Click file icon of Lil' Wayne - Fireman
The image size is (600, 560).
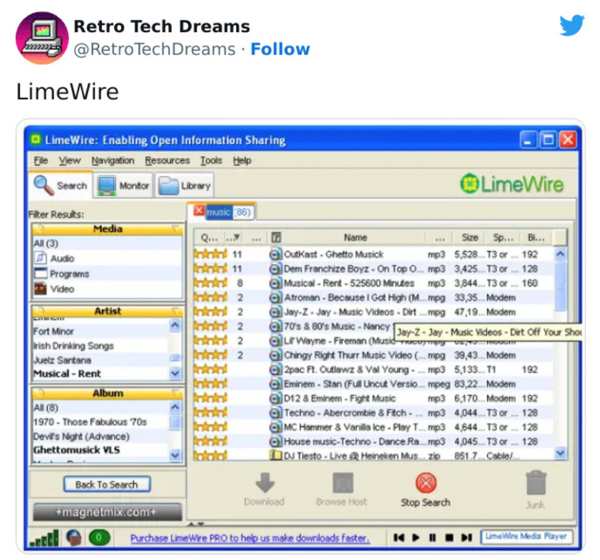pyautogui.click(x=276, y=341)
